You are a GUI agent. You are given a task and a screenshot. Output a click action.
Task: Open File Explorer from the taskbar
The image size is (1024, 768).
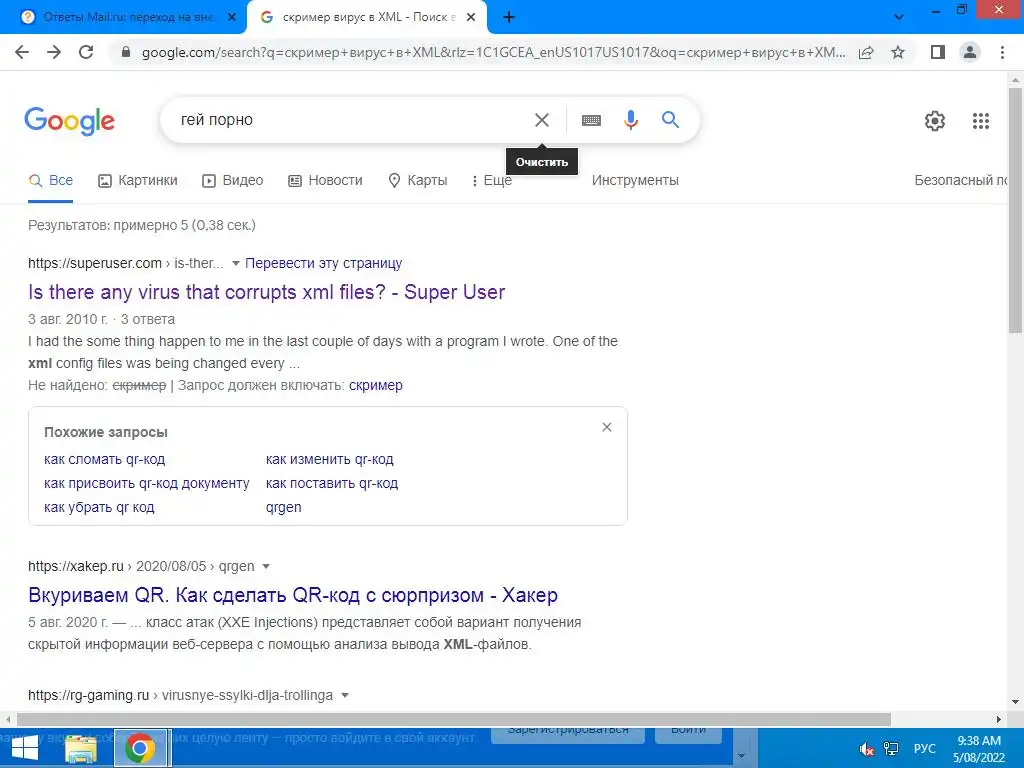(82, 748)
